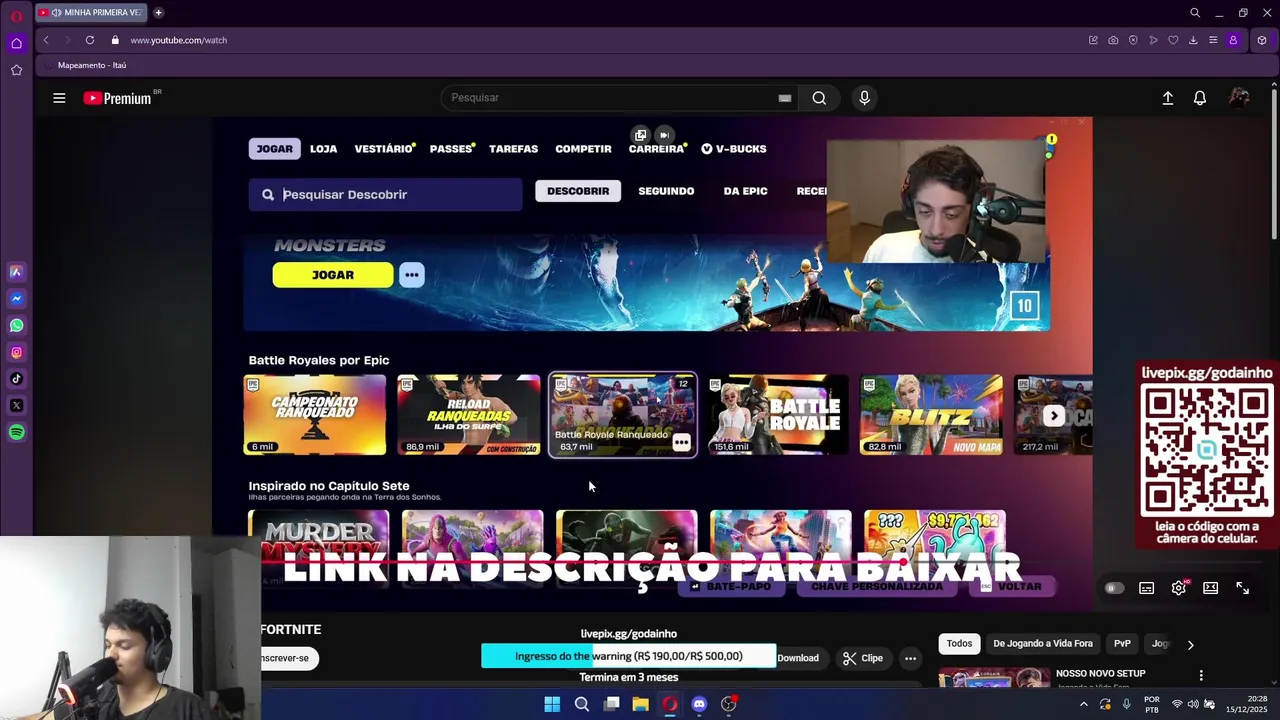Open YouTube create/upload arrow icon
The image size is (1280, 720).
pyautogui.click(x=1167, y=98)
